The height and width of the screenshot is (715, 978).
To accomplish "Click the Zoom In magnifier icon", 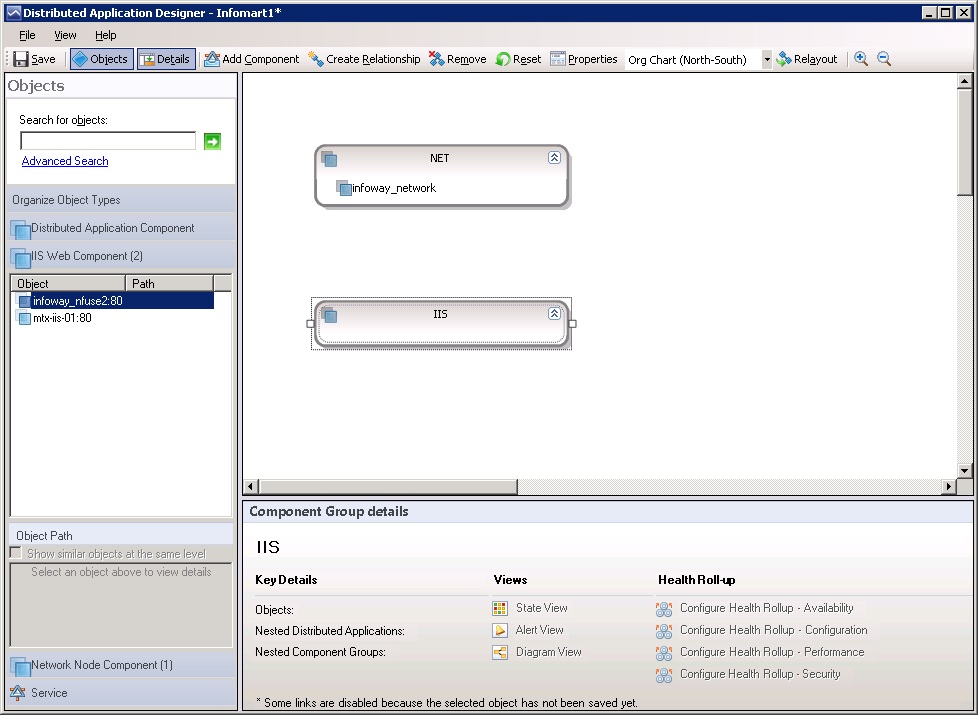I will click(861, 59).
